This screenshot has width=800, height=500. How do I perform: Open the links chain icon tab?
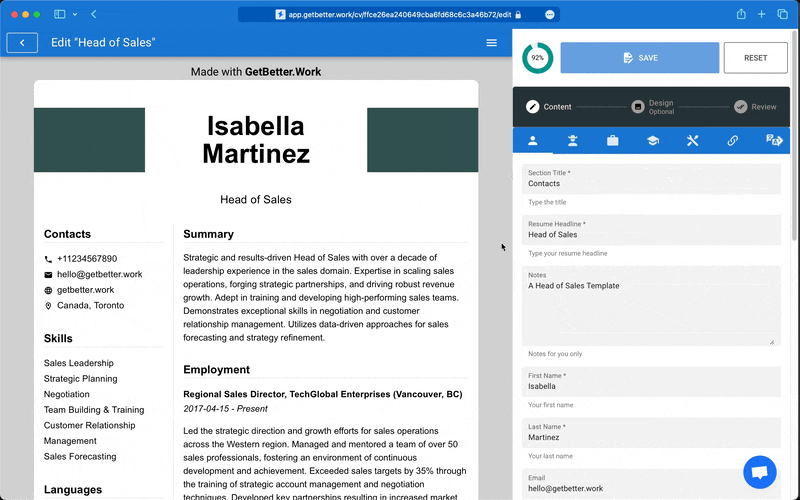pyautogui.click(x=732, y=141)
